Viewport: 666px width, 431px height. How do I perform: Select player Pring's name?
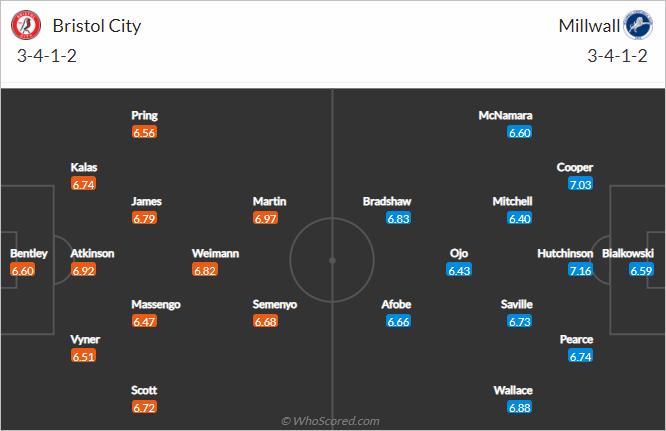pyautogui.click(x=144, y=115)
